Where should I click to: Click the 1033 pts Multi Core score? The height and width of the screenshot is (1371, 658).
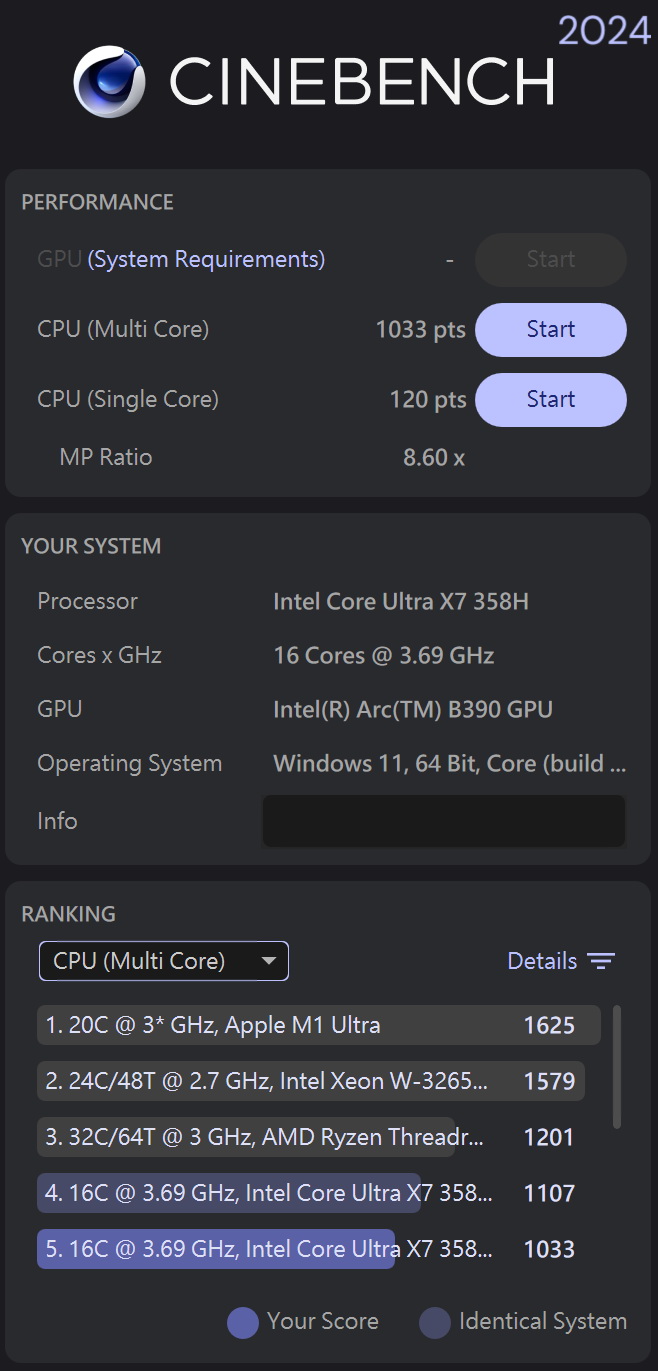tap(420, 330)
